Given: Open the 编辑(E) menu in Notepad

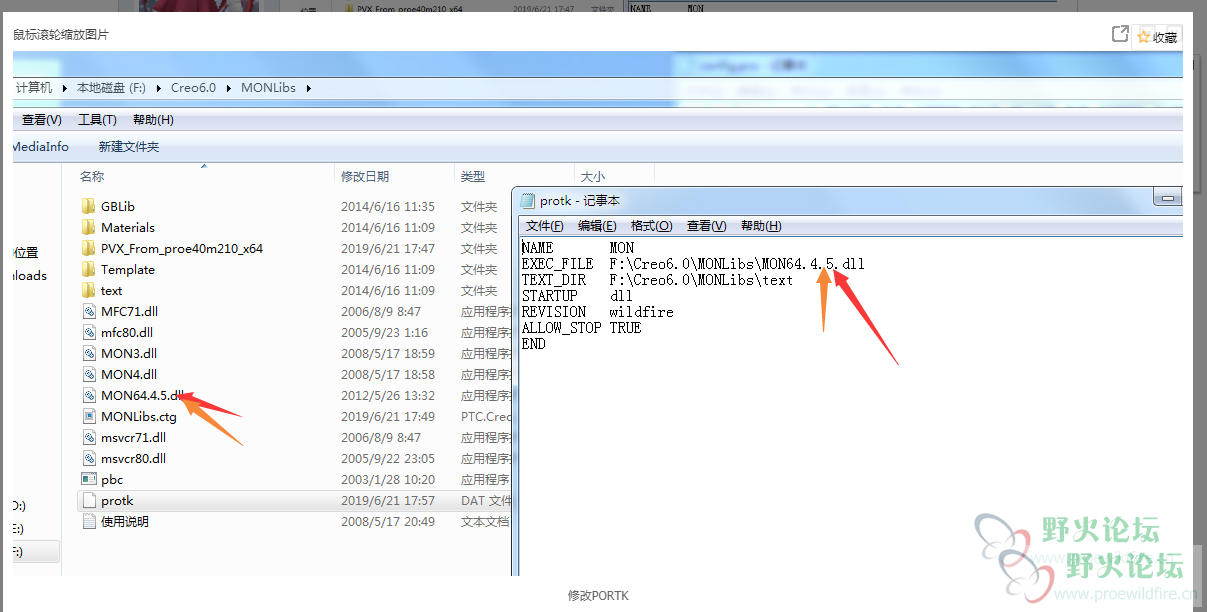Looking at the screenshot, I should [x=597, y=226].
